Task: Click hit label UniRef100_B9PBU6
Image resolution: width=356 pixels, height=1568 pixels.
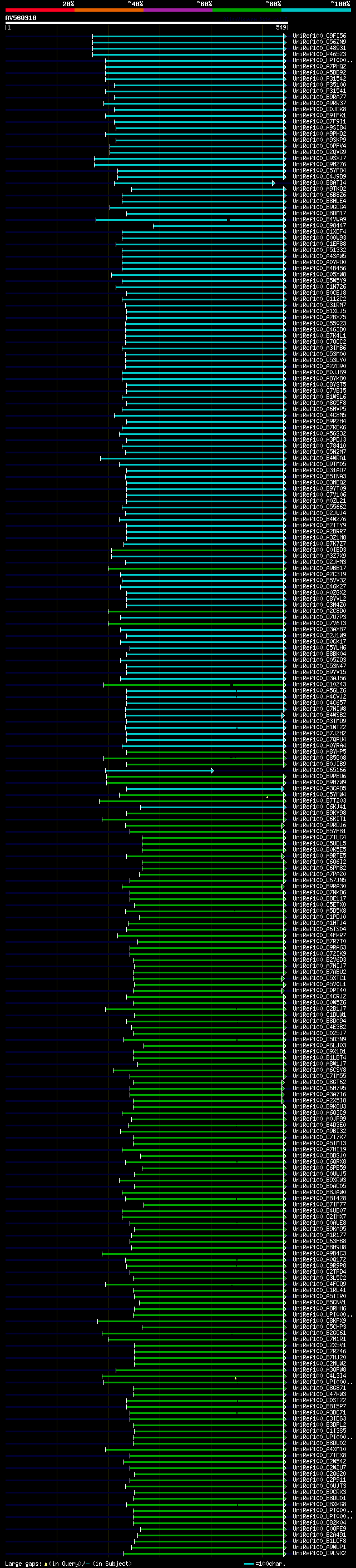Action: 319,776
